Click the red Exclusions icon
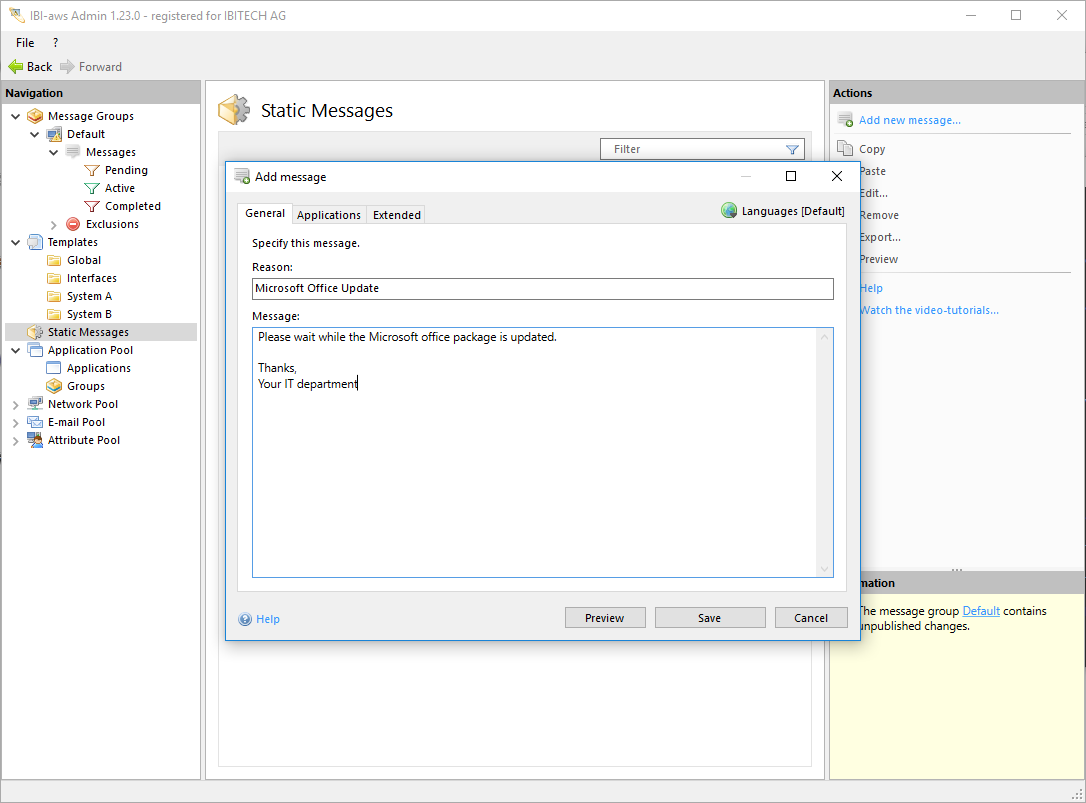The width and height of the screenshot is (1086, 803). point(73,225)
